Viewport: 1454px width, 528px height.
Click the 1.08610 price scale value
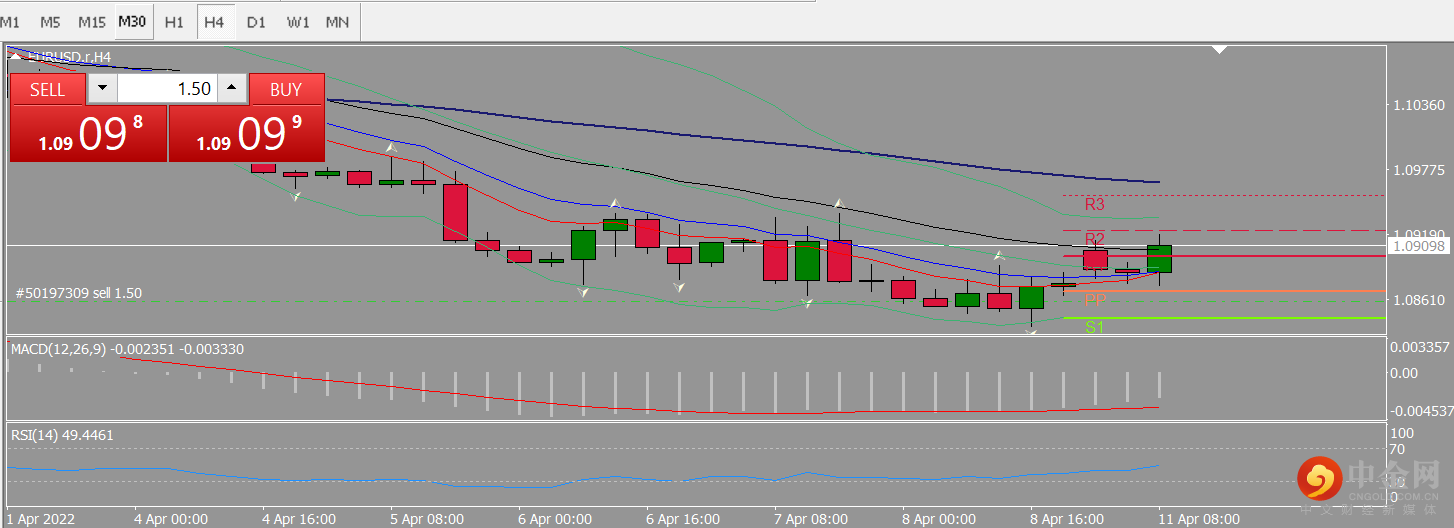1418,300
